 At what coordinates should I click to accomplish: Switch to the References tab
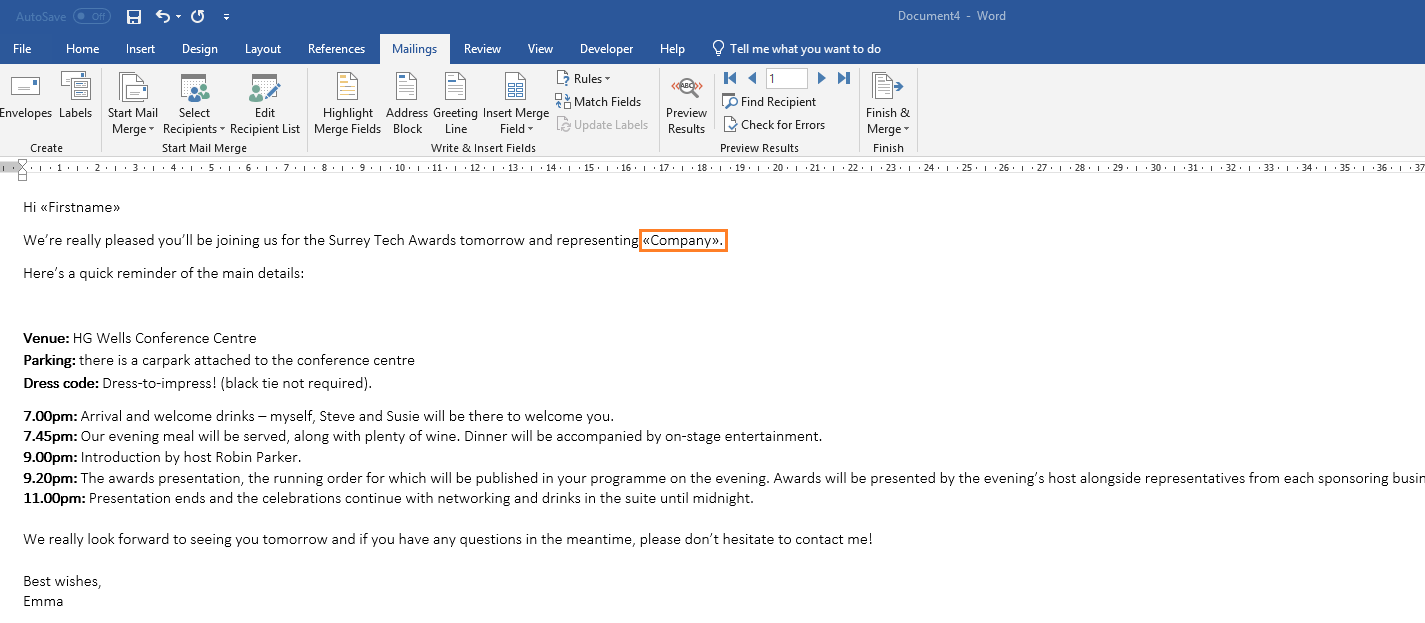point(336,48)
